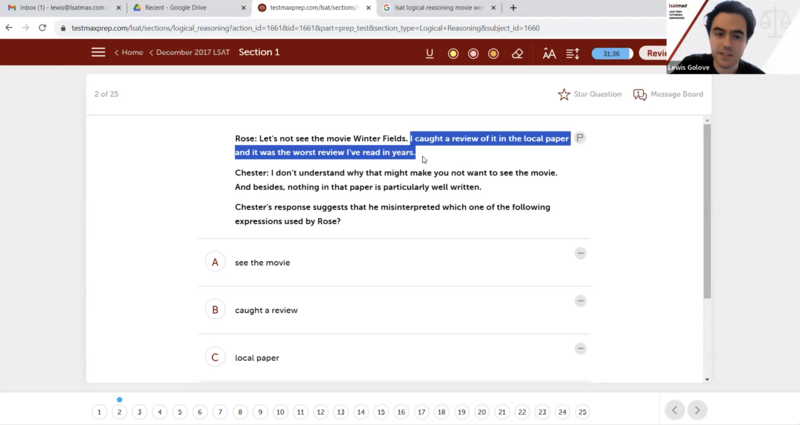
Task: Open the hamburger menu
Action: pyautogui.click(x=98, y=52)
